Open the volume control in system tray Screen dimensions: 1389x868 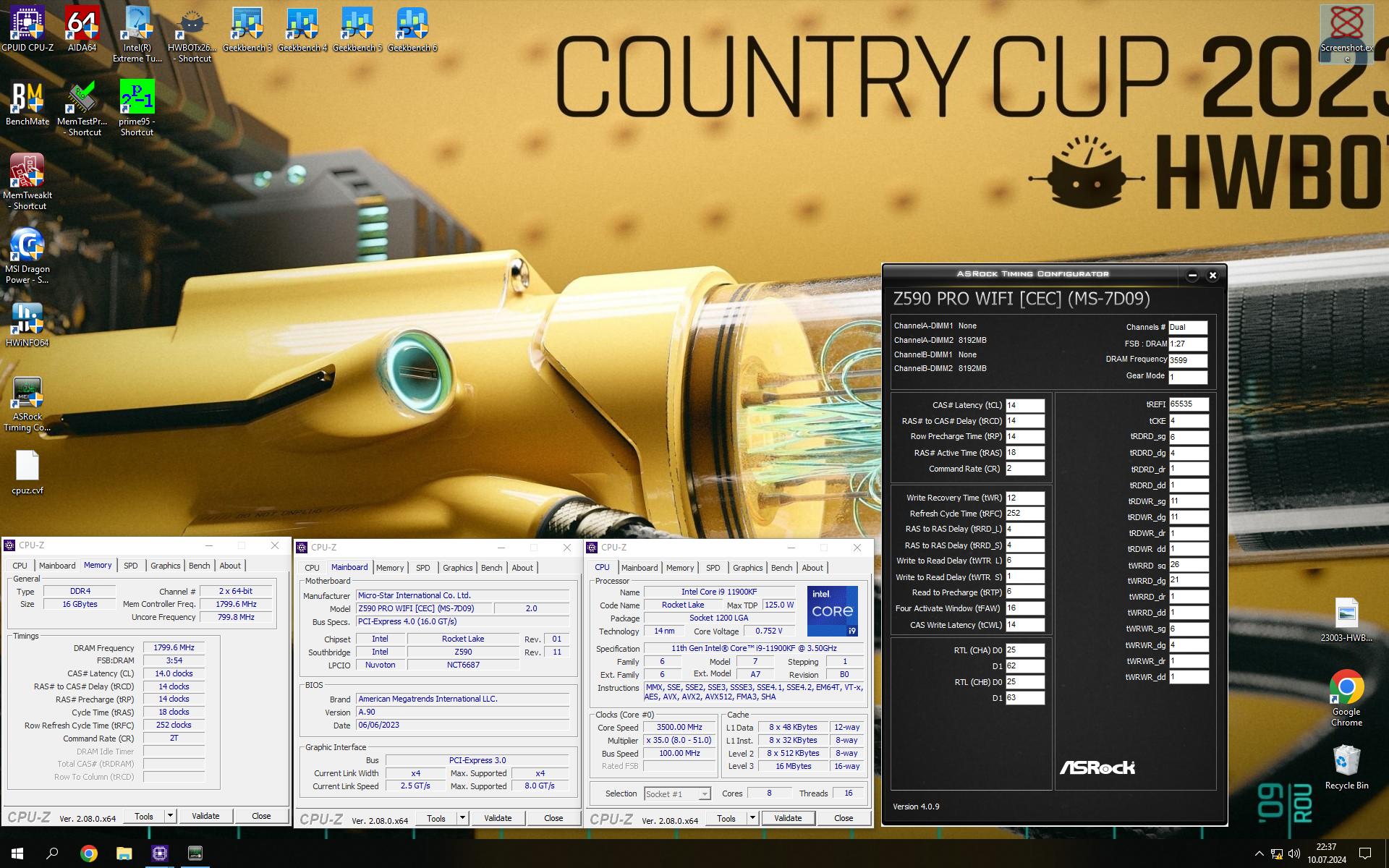[x=1294, y=854]
